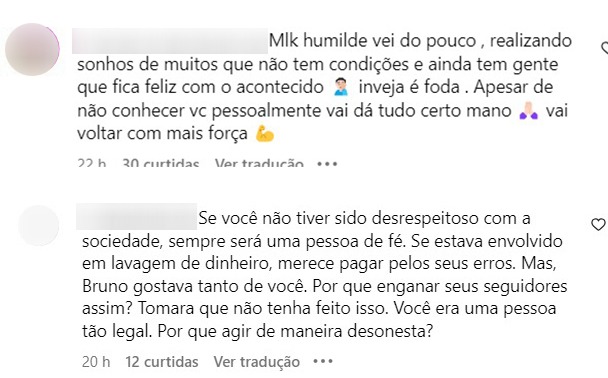Open more options beside 12 curtidas comment
The width and height of the screenshot is (608, 378).
[x=323, y=362]
